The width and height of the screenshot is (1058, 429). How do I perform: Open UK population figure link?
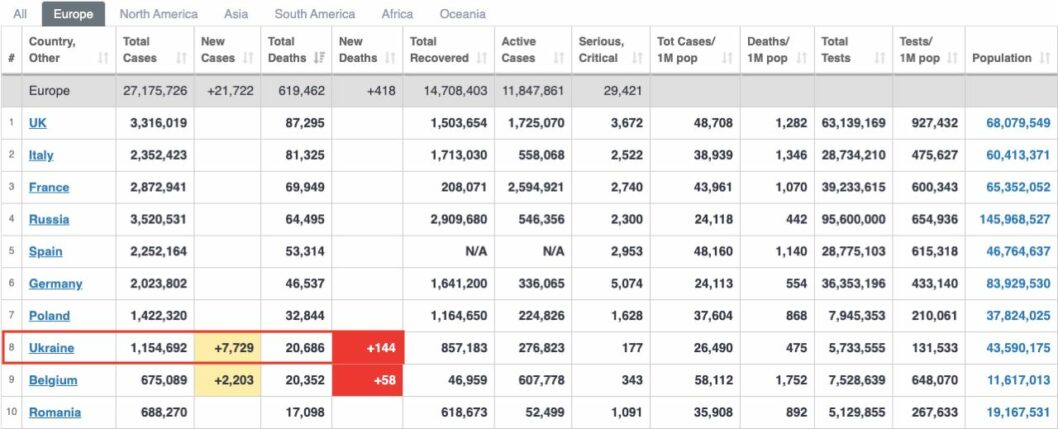point(1018,123)
